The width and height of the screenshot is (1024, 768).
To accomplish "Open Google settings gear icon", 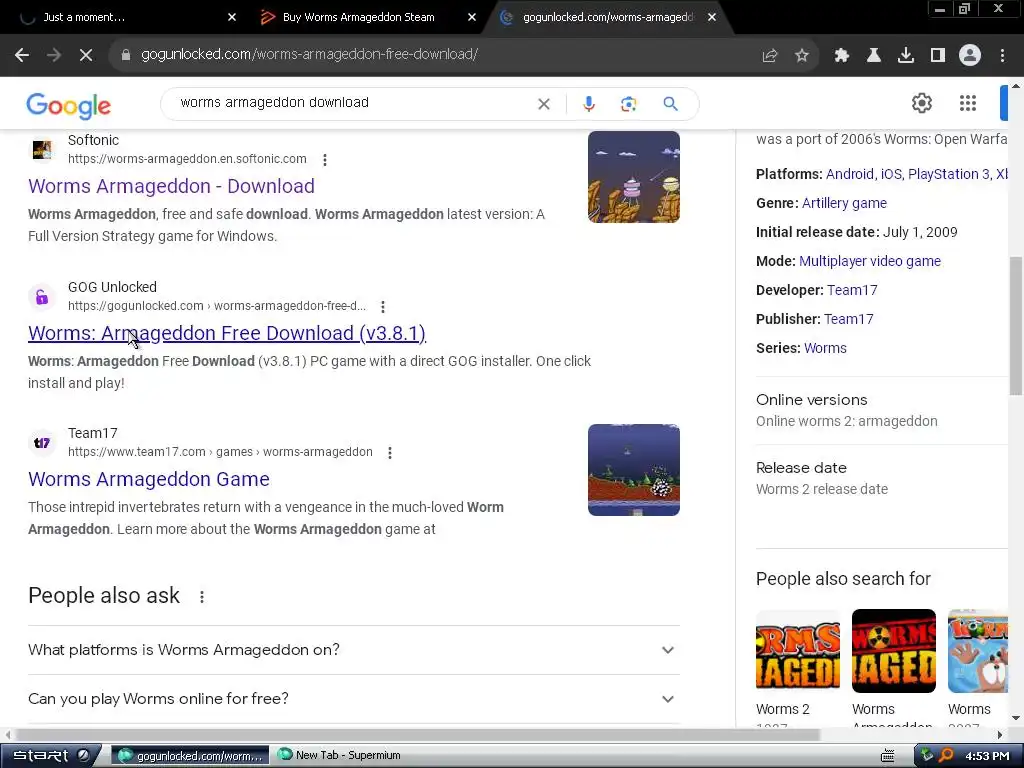I will click(921, 103).
